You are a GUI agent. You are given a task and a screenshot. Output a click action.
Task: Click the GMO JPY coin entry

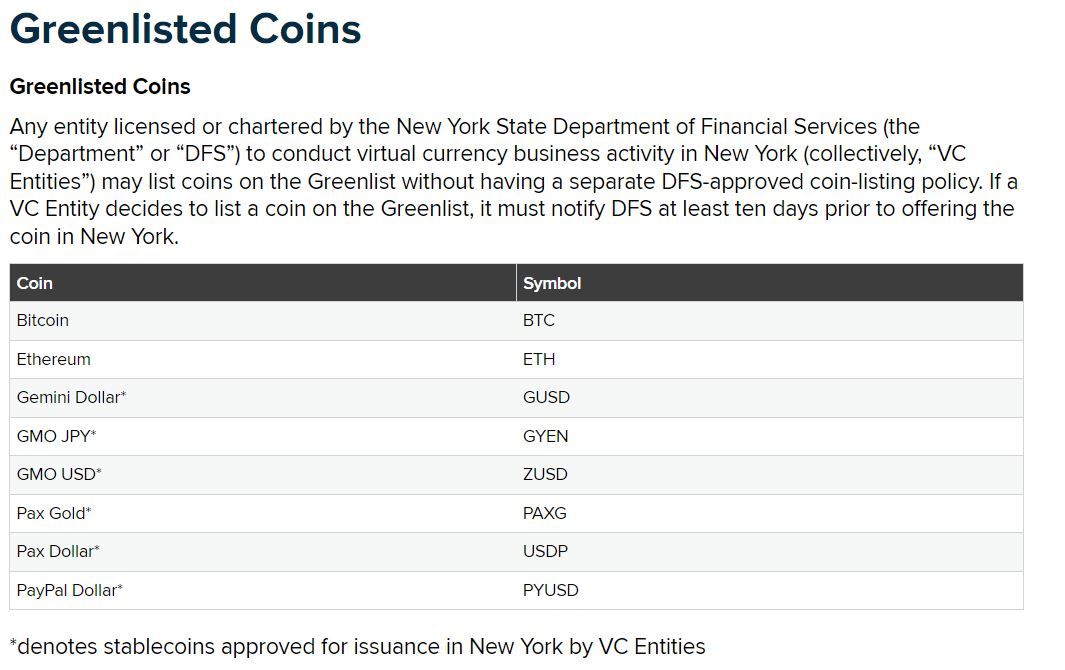click(56, 436)
